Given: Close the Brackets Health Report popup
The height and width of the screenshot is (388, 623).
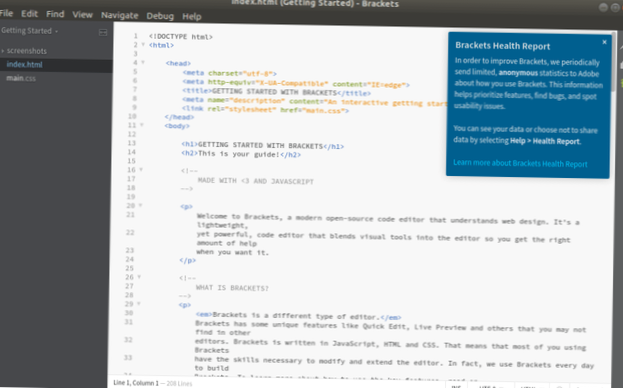Looking at the screenshot, I should (604, 42).
